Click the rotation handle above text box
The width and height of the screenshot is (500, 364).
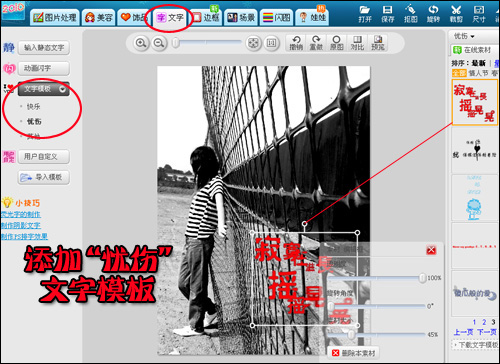click(x=305, y=224)
